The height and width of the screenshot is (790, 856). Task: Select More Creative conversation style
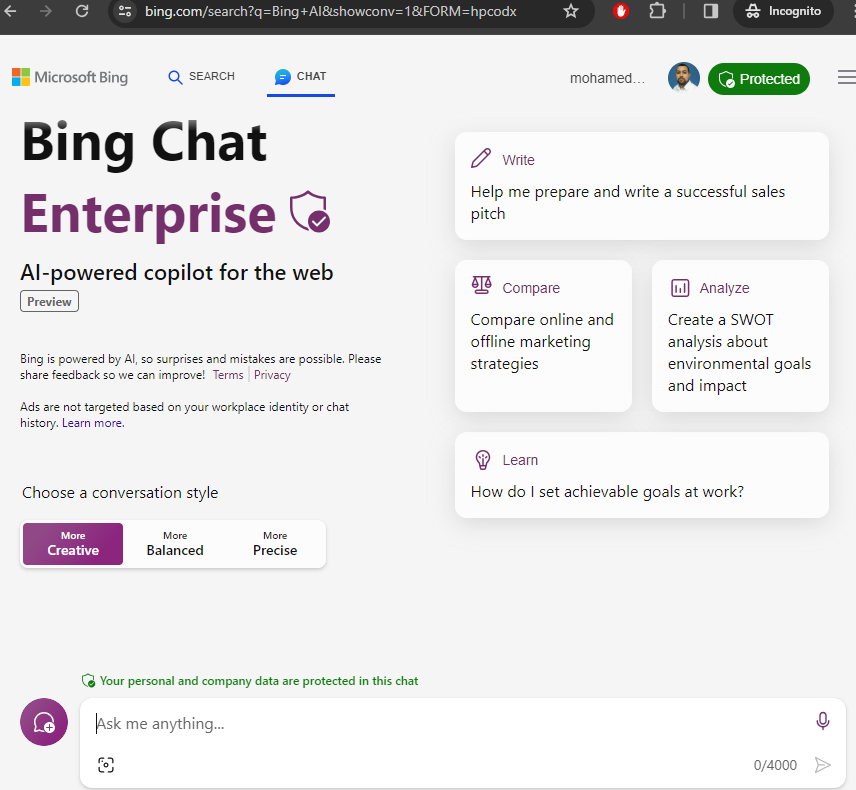tap(73, 544)
